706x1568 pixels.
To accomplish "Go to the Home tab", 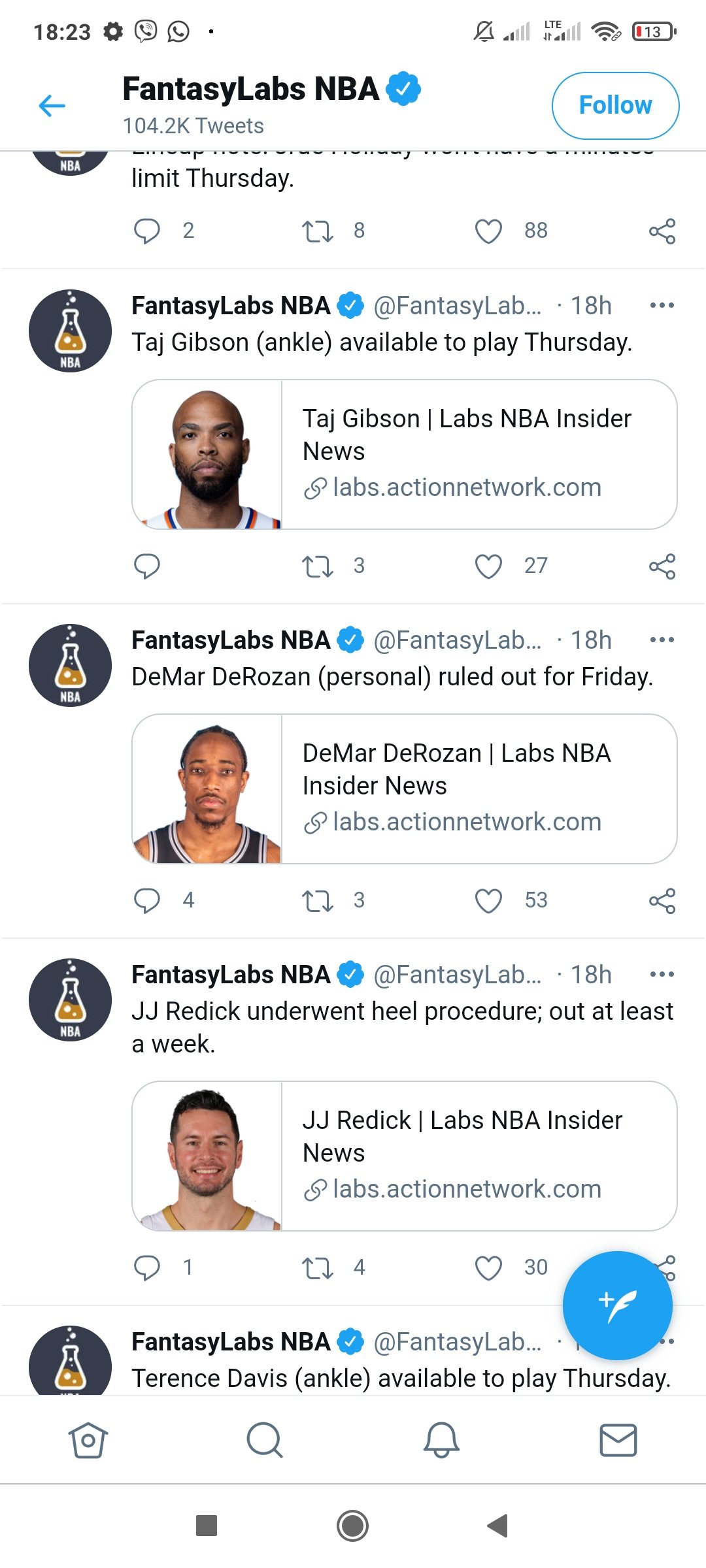I will pyautogui.click(x=88, y=1440).
